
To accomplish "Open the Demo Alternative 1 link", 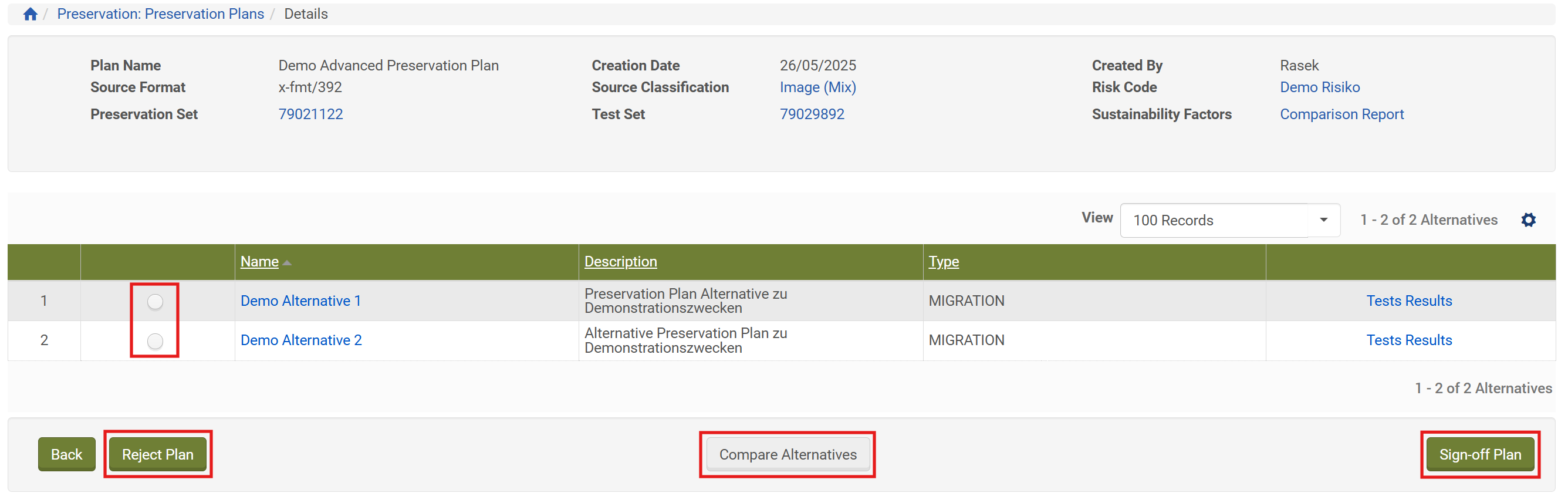I will 300,301.
